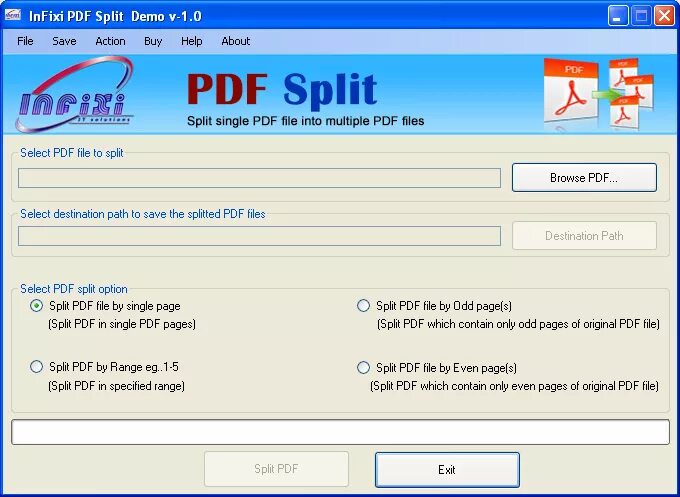Click the Browse PDF... button
Screen dimensions: 680x497
(584, 177)
